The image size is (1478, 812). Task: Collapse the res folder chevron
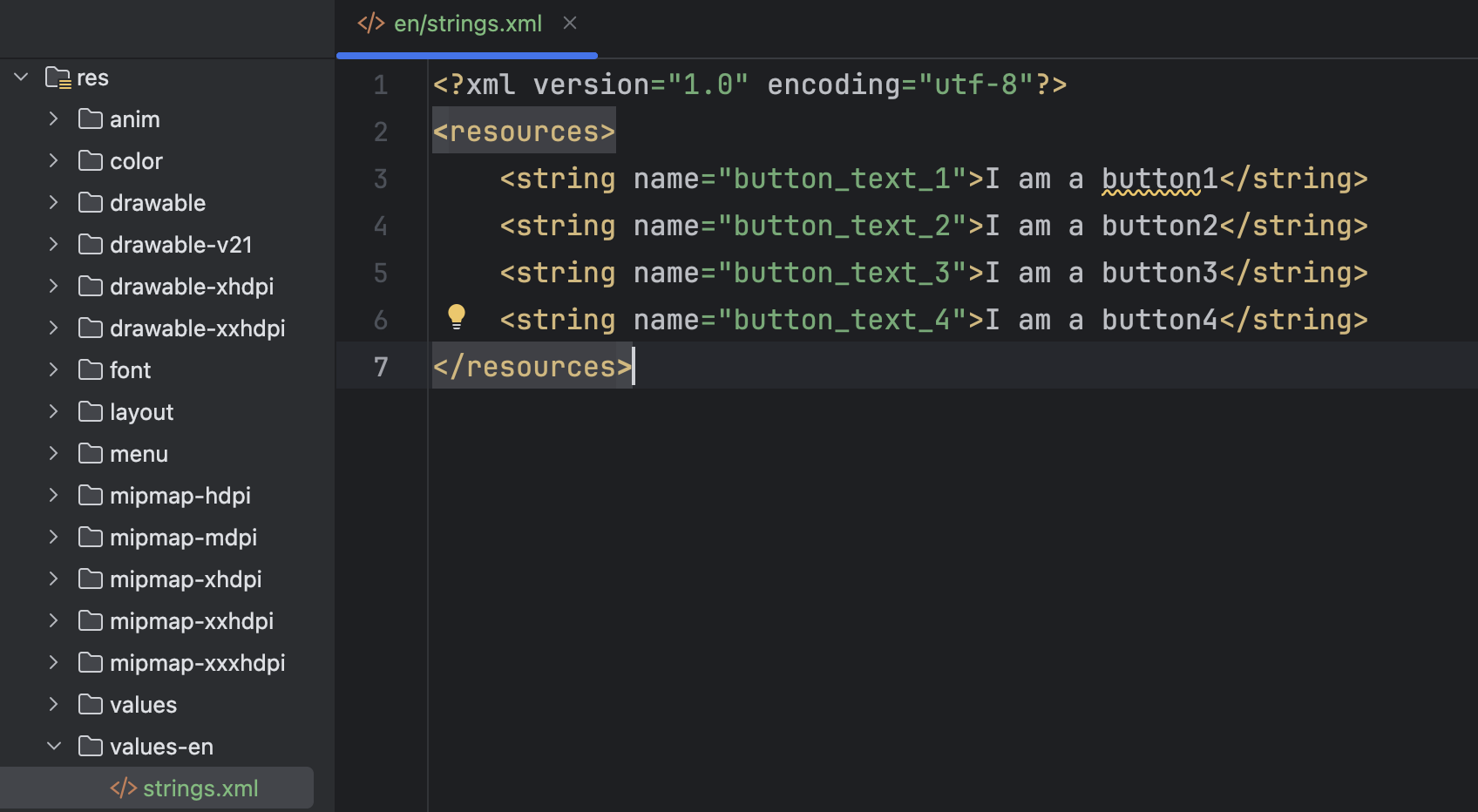click(22, 78)
